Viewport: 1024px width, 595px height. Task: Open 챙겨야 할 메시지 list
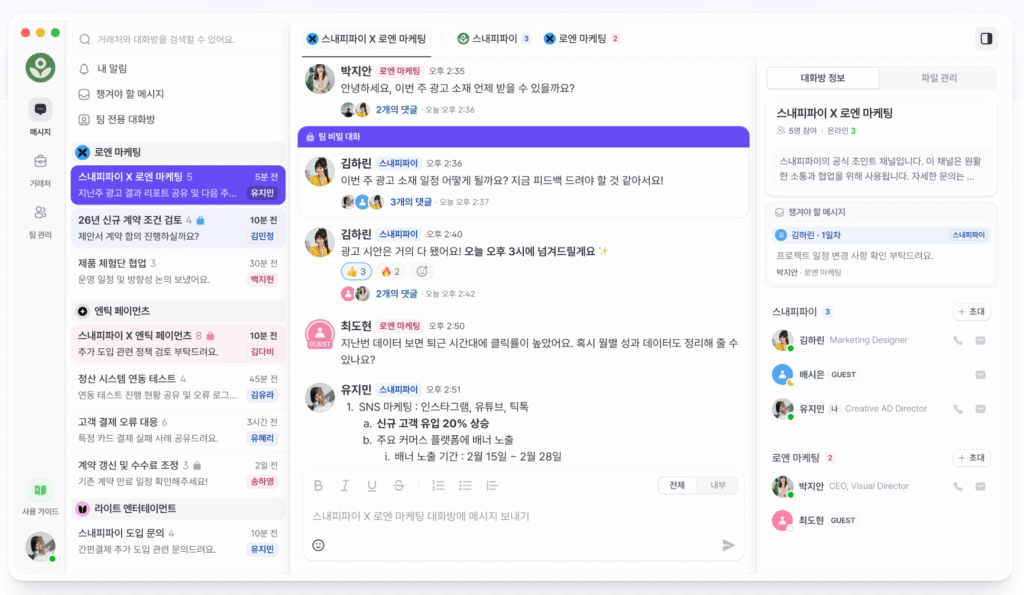[x=121, y=94]
